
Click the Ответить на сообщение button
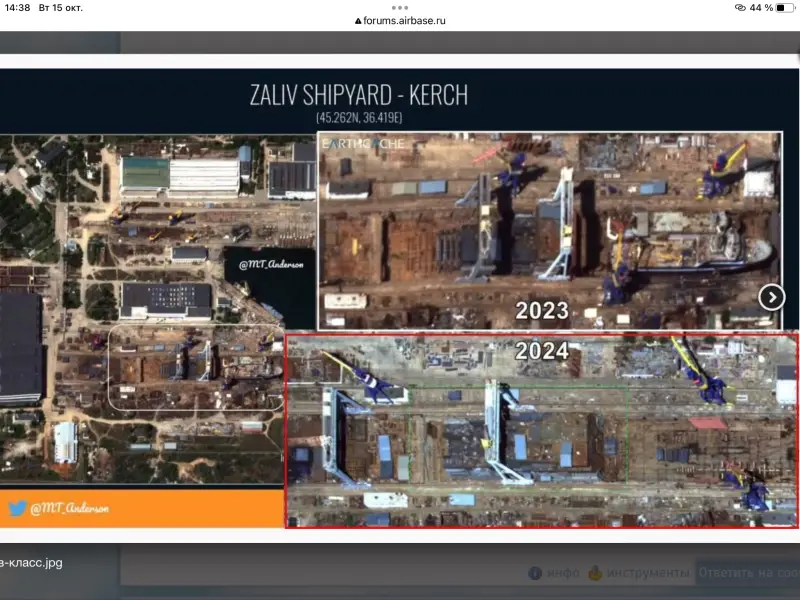click(747, 573)
